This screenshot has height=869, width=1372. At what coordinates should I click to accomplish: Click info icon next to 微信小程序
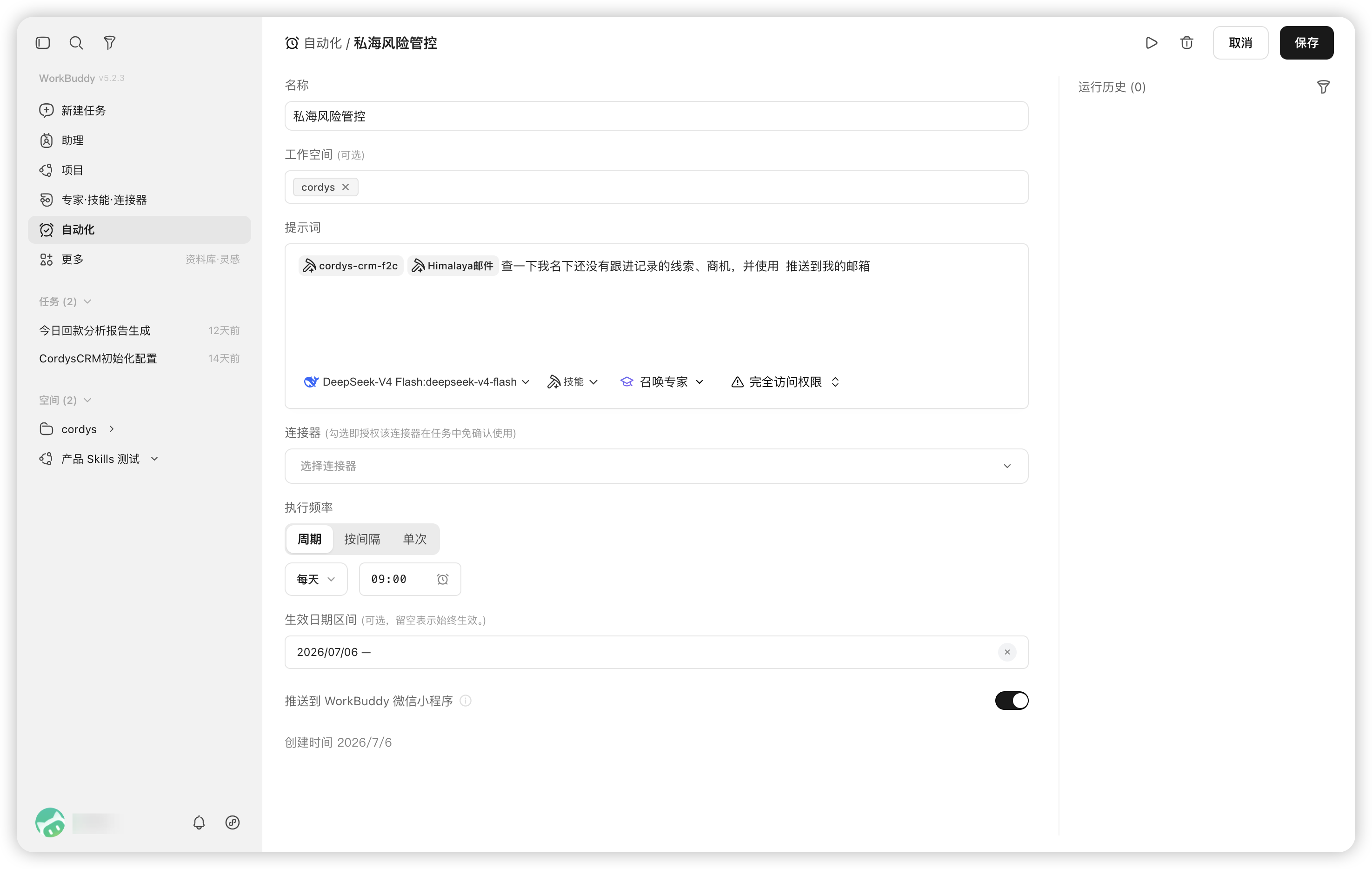pyautogui.click(x=466, y=700)
